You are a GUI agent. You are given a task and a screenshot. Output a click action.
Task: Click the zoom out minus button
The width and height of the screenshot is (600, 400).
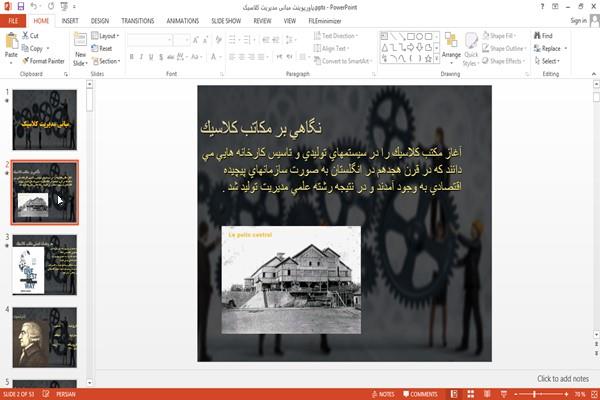(x=515, y=394)
